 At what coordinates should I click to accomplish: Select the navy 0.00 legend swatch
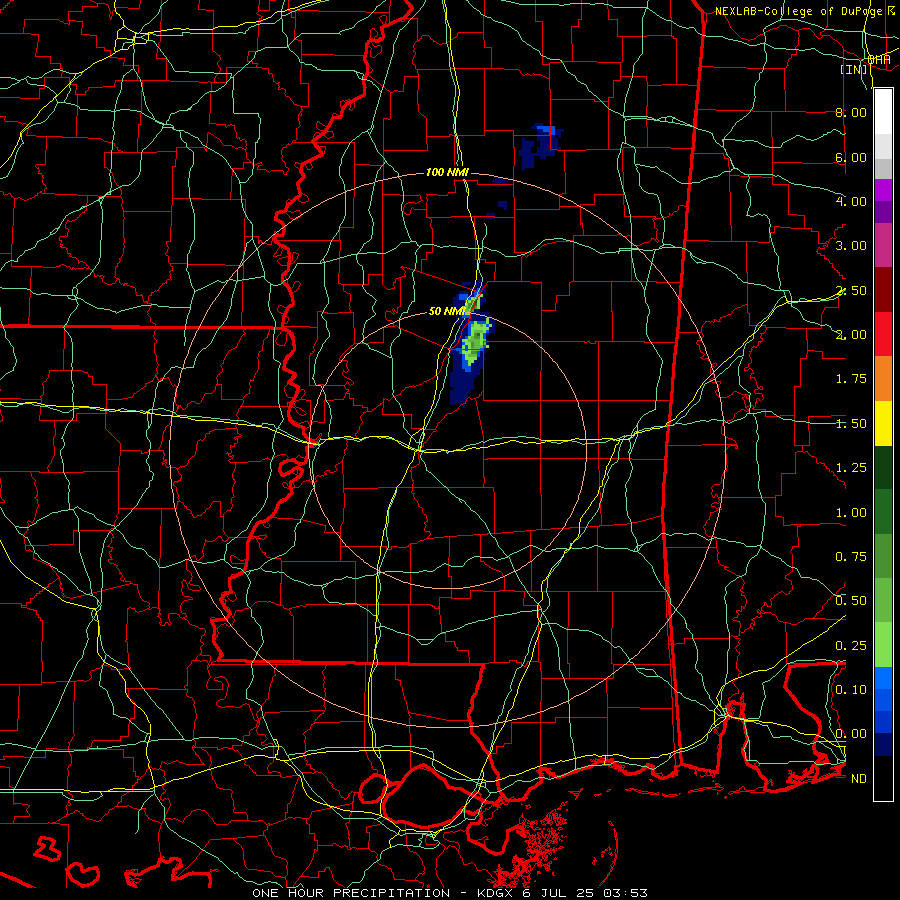(883, 745)
